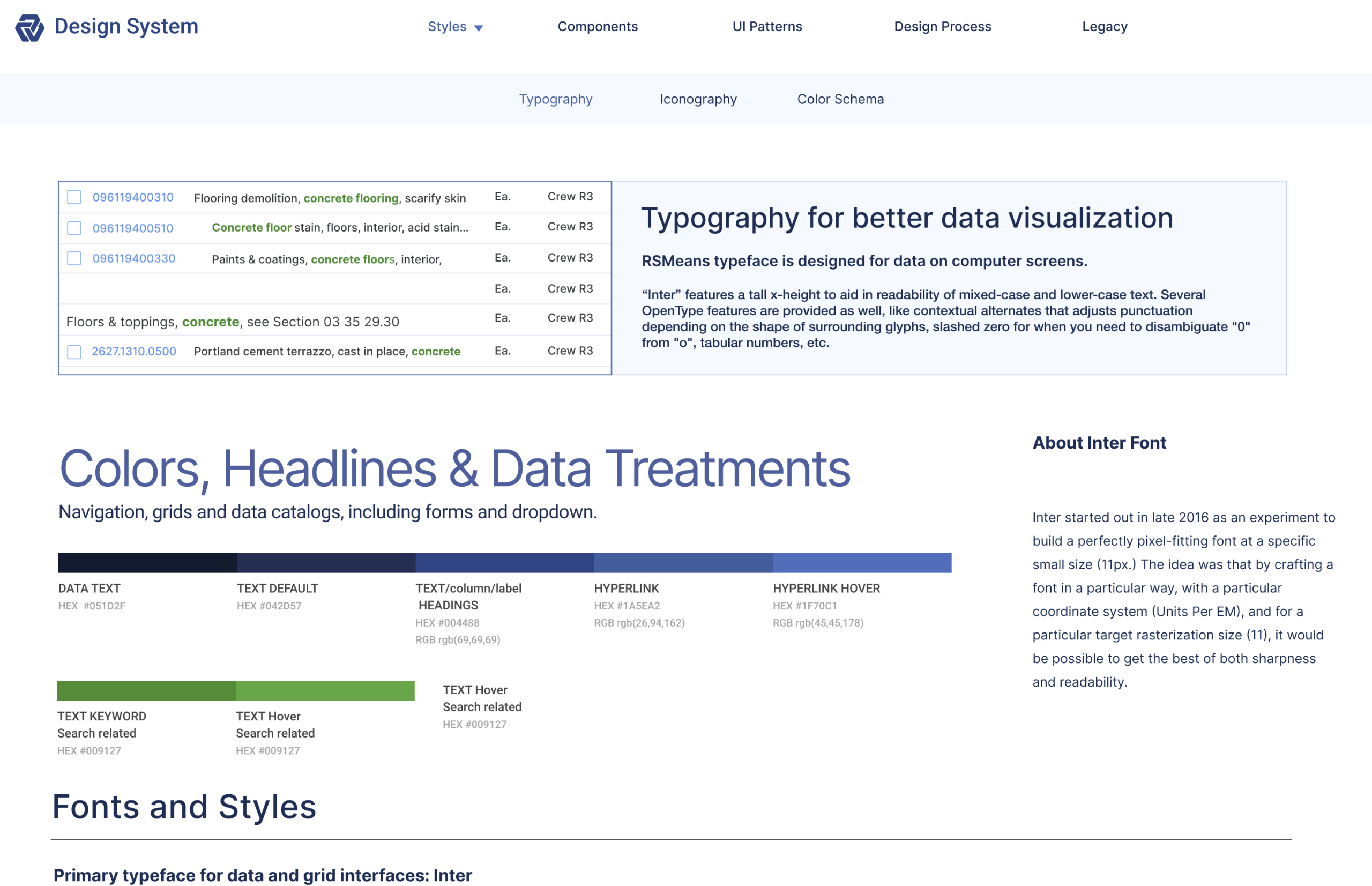The height and width of the screenshot is (886, 1372).
Task: Expand the Styles dropdown arrow
Action: pyautogui.click(x=478, y=28)
